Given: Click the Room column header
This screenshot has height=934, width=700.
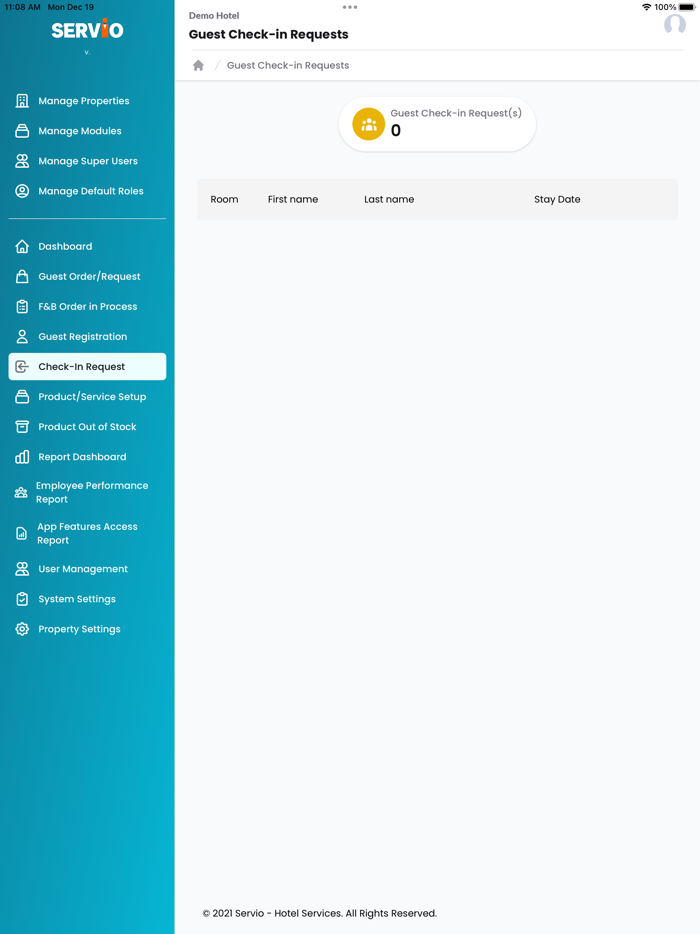Looking at the screenshot, I should [x=224, y=200].
